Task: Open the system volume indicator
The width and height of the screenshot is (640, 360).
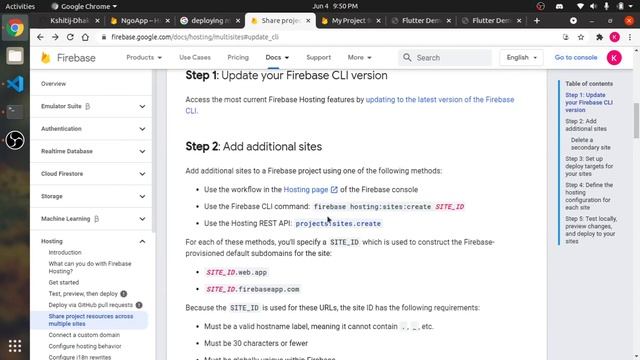Action: [x=593, y=7]
